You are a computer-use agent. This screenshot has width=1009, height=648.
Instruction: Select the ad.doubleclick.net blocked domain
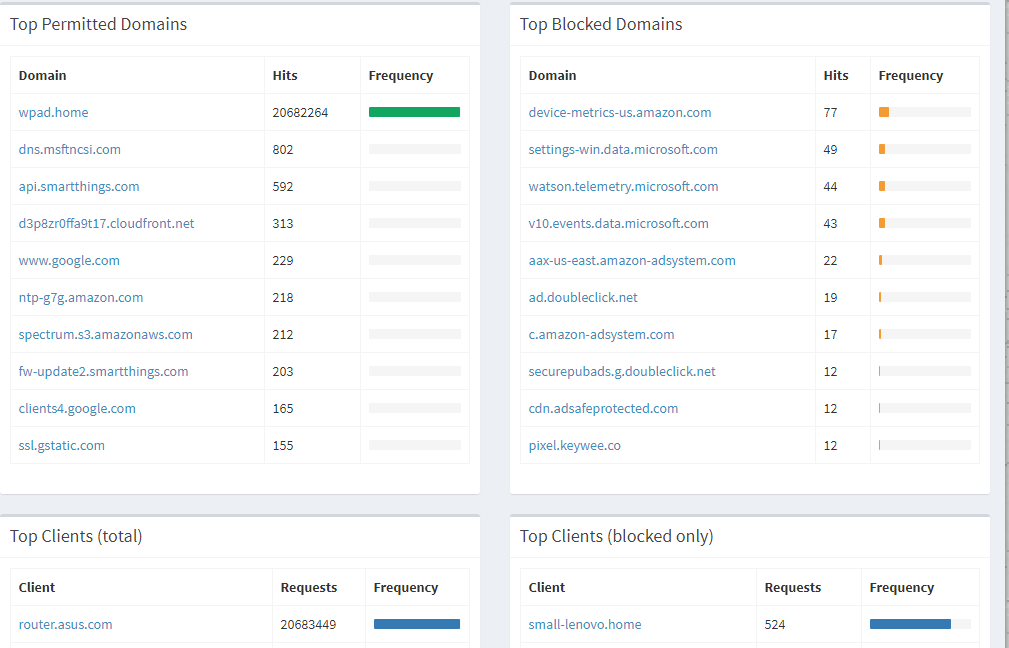583,297
